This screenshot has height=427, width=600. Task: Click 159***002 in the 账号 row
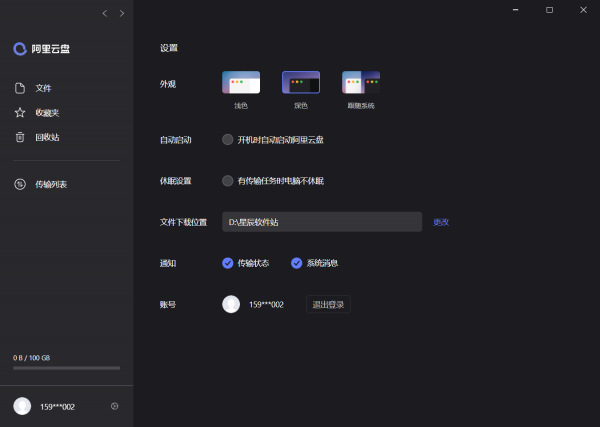(x=266, y=305)
